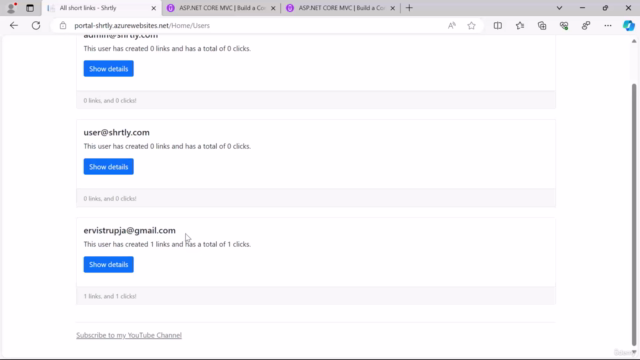Select the ervistrupja@gmail.com heading
Image resolution: width=640 pixels, height=360 pixels.
click(x=129, y=230)
